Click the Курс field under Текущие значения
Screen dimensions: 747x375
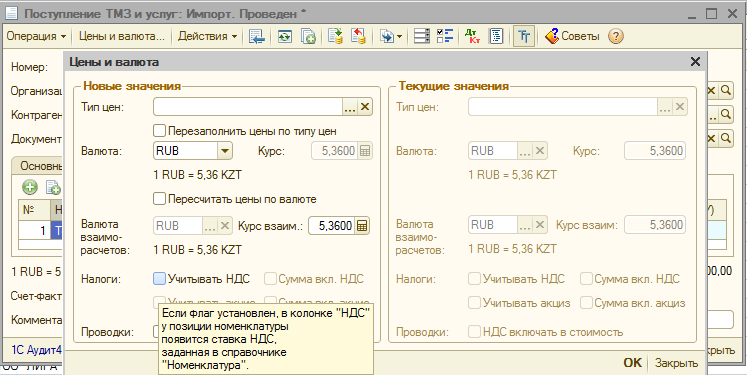pyautogui.click(x=655, y=152)
